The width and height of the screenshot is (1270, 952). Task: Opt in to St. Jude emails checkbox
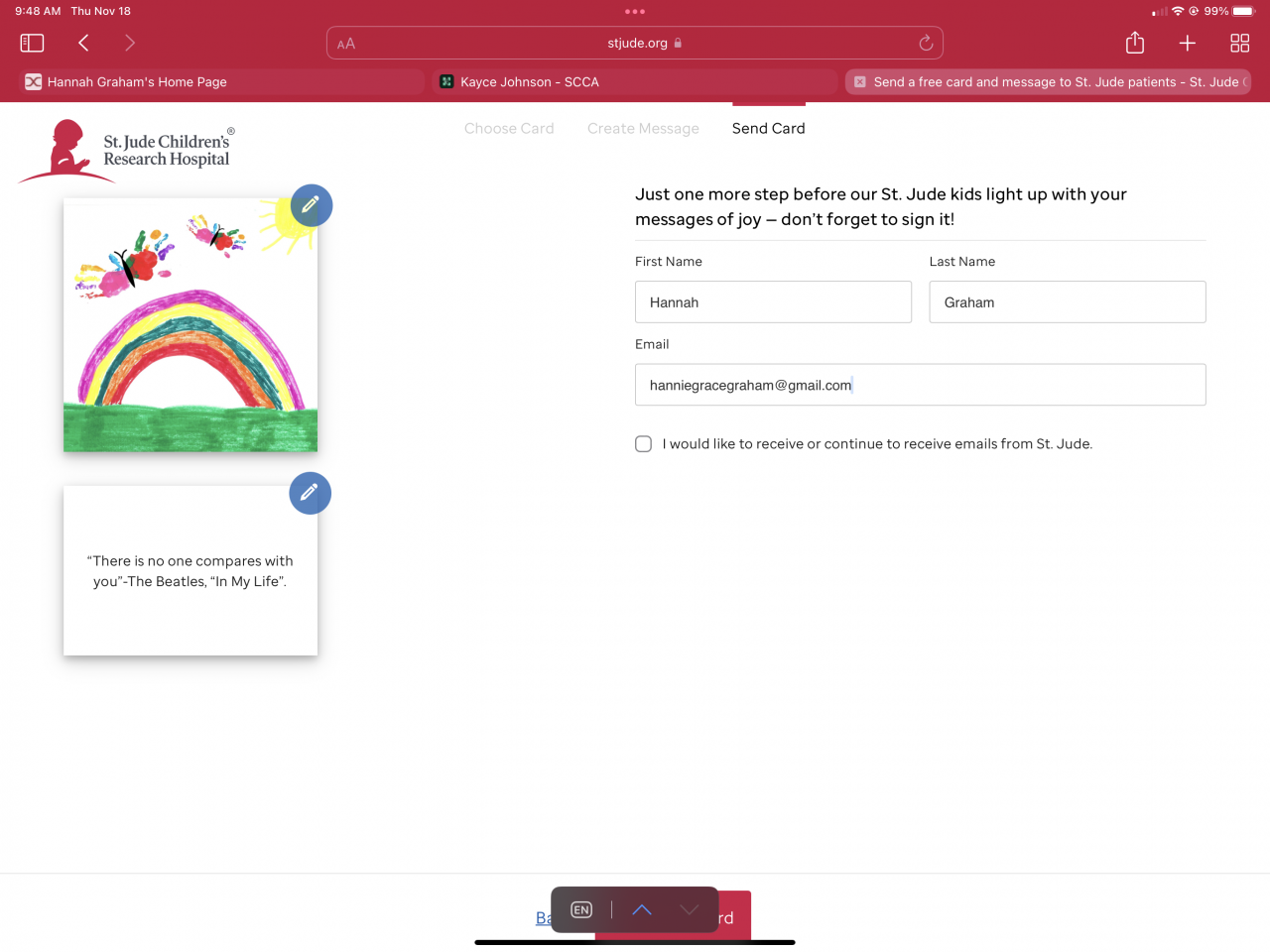644,443
